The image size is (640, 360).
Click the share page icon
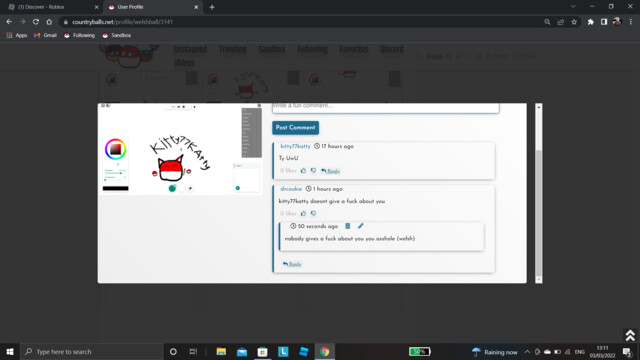point(560,22)
